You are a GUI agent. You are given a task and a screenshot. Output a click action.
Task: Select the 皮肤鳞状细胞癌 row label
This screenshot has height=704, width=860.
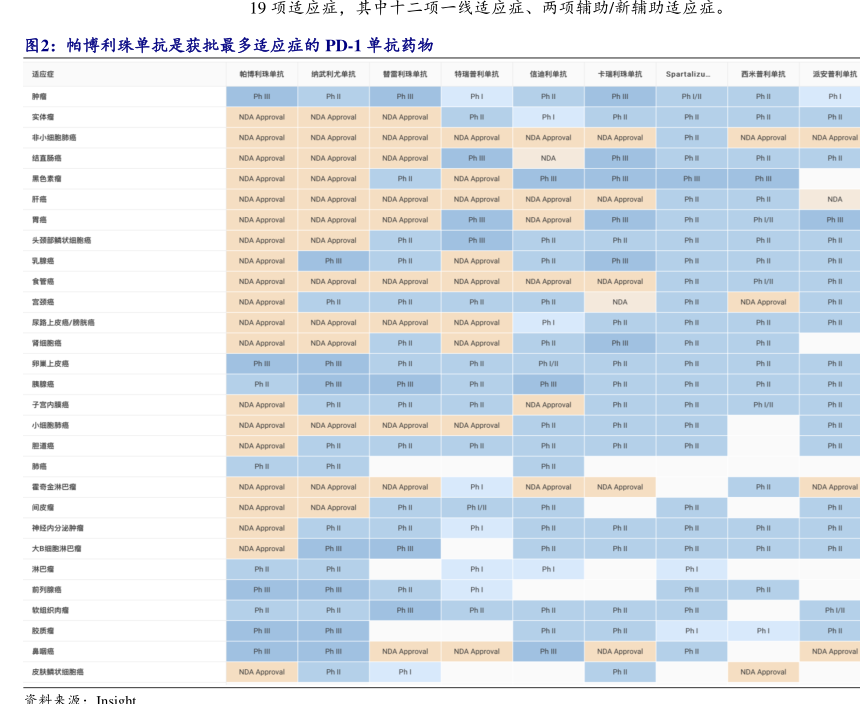point(58,672)
